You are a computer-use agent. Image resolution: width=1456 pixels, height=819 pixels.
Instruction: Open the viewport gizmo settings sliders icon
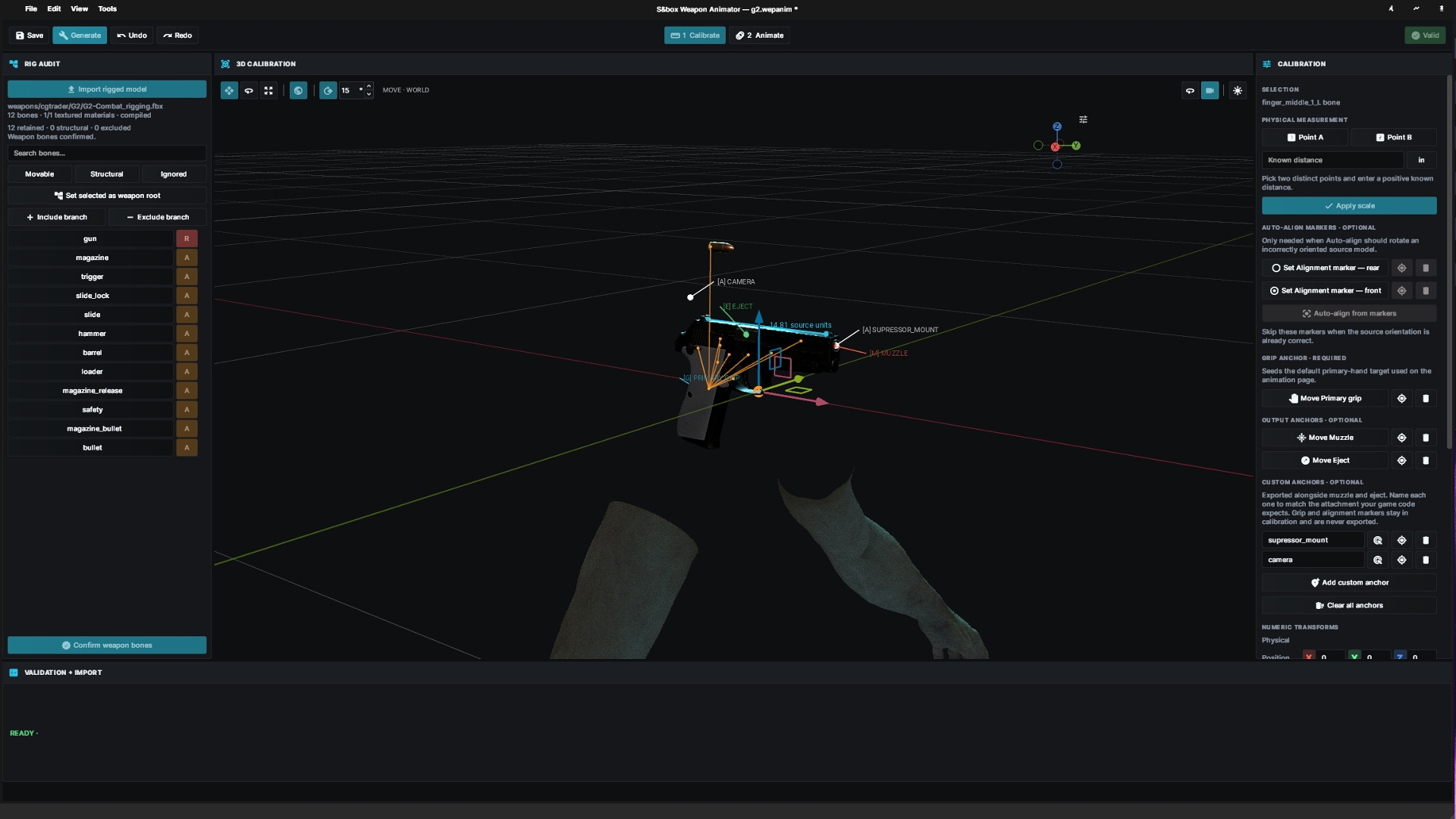[x=1084, y=119]
